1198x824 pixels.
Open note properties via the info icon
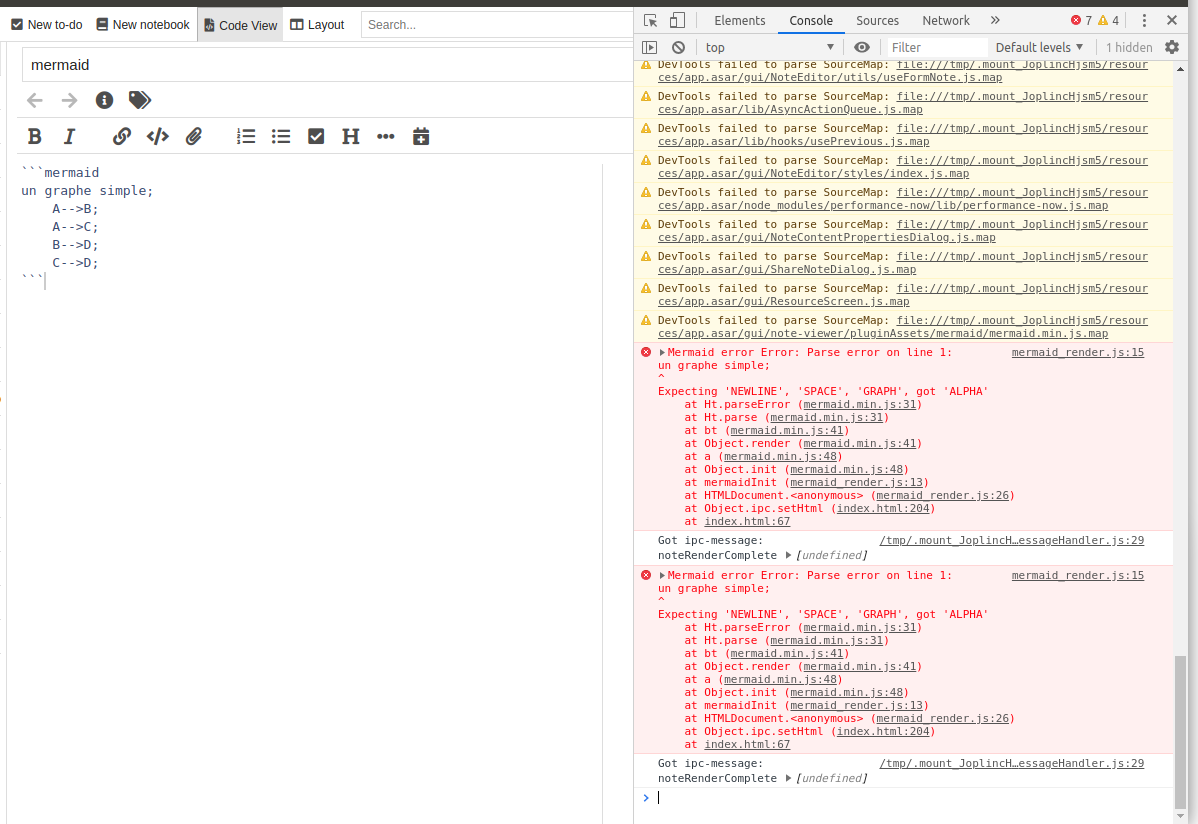click(x=105, y=100)
